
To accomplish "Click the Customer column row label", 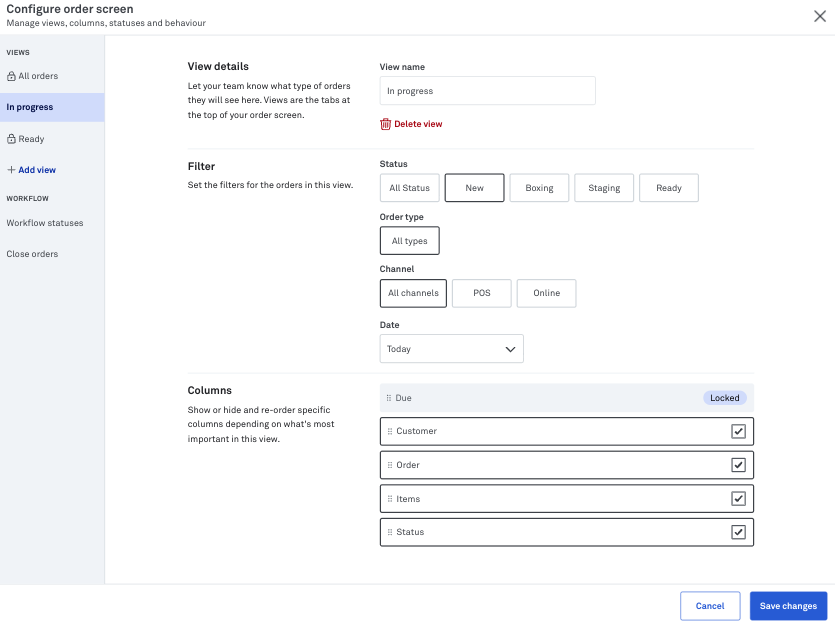I will click(416, 431).
